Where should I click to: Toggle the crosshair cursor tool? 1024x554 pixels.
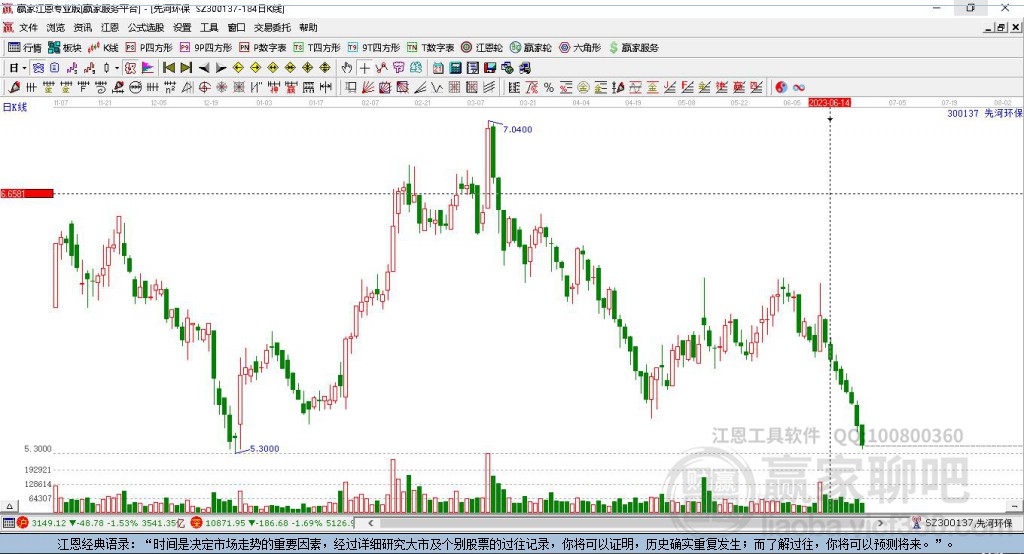364,68
